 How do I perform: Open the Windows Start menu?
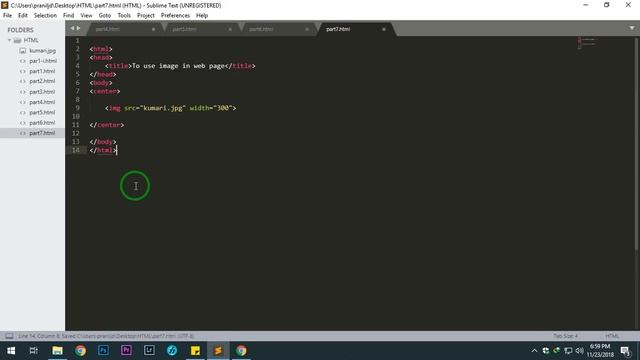point(11,351)
